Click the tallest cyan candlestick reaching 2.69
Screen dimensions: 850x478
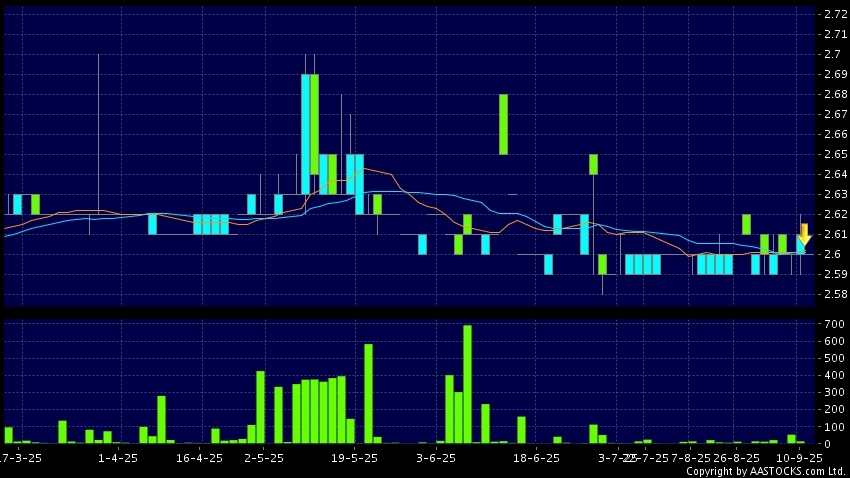coord(306,134)
